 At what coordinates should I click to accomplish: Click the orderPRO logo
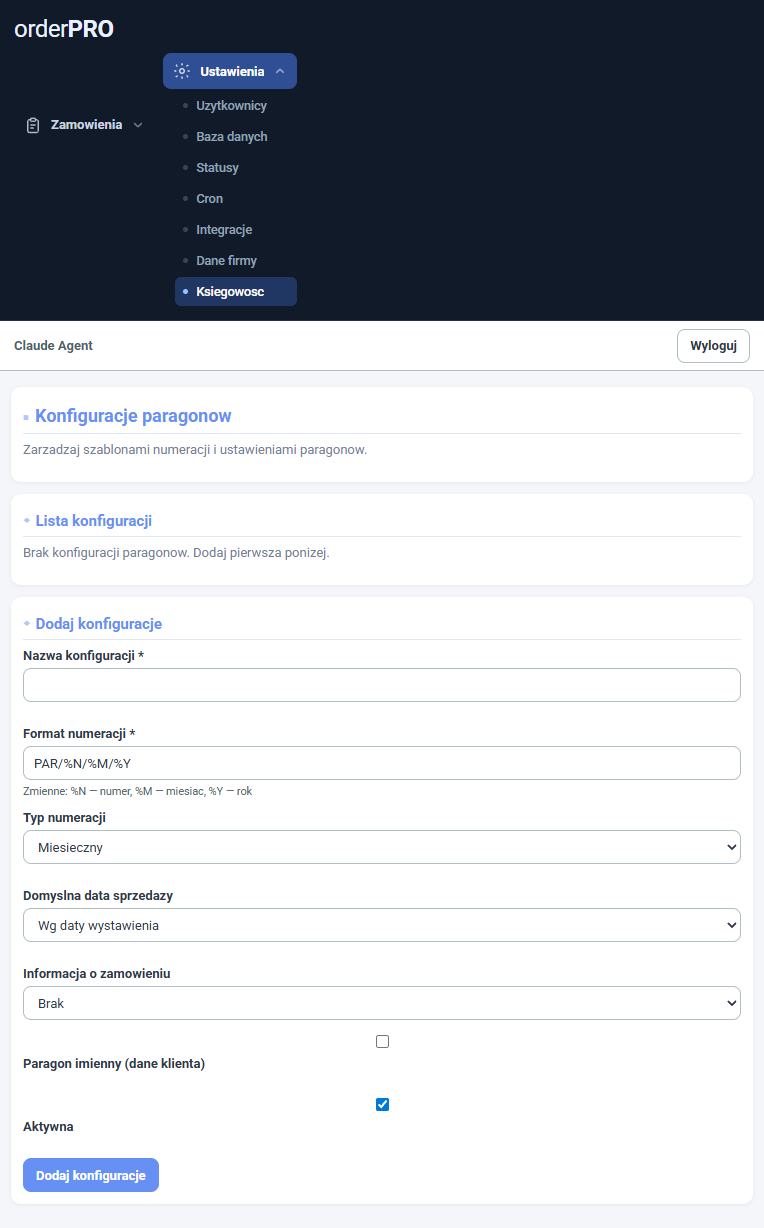pyautogui.click(x=64, y=30)
